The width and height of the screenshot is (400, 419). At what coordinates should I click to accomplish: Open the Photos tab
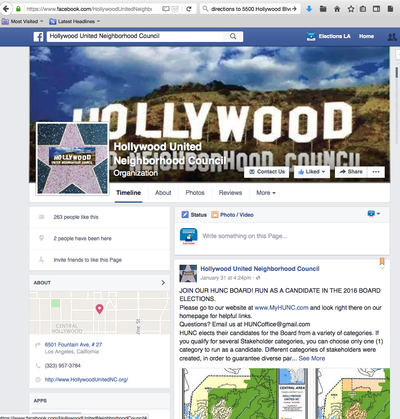tap(195, 193)
